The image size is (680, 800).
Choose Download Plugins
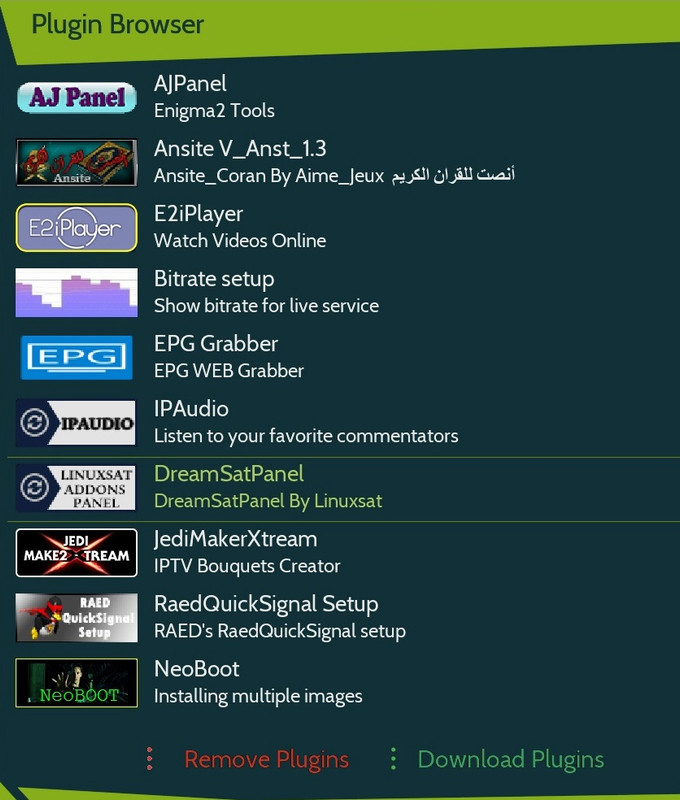(511, 760)
